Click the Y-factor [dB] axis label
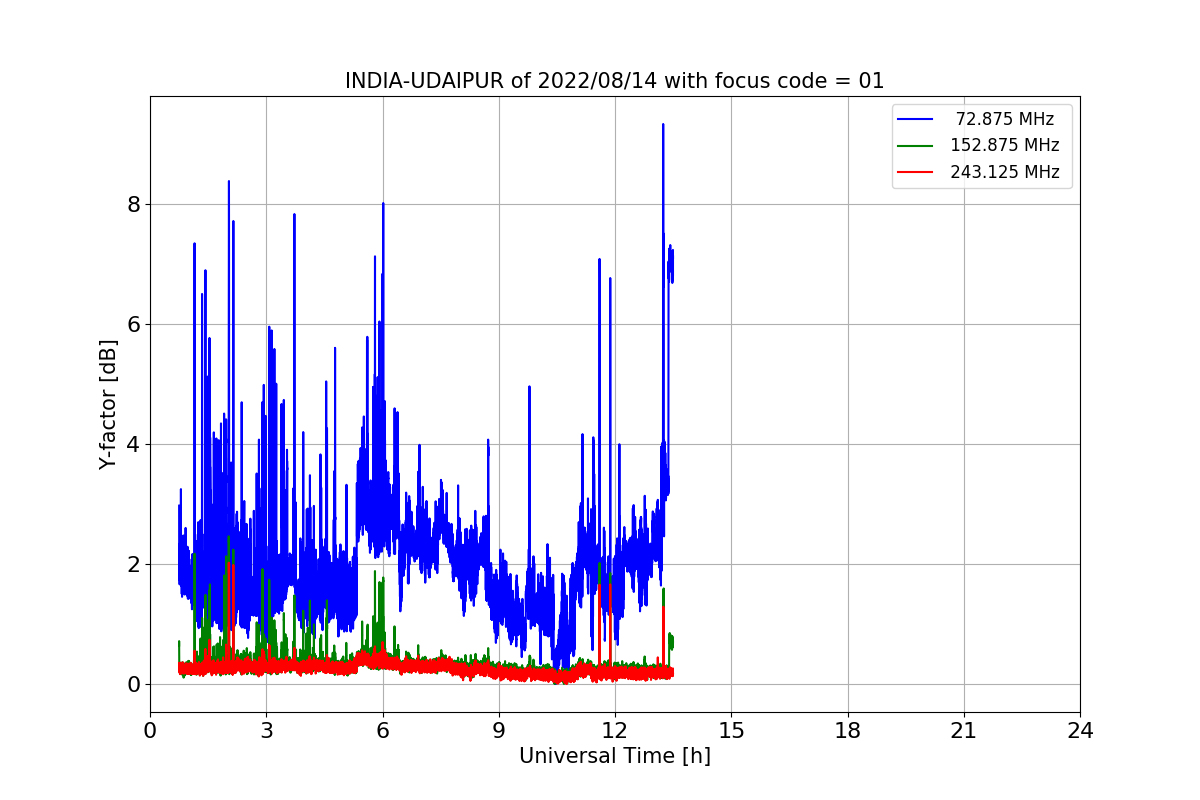This screenshot has height=800, width=1200. (x=108, y=404)
